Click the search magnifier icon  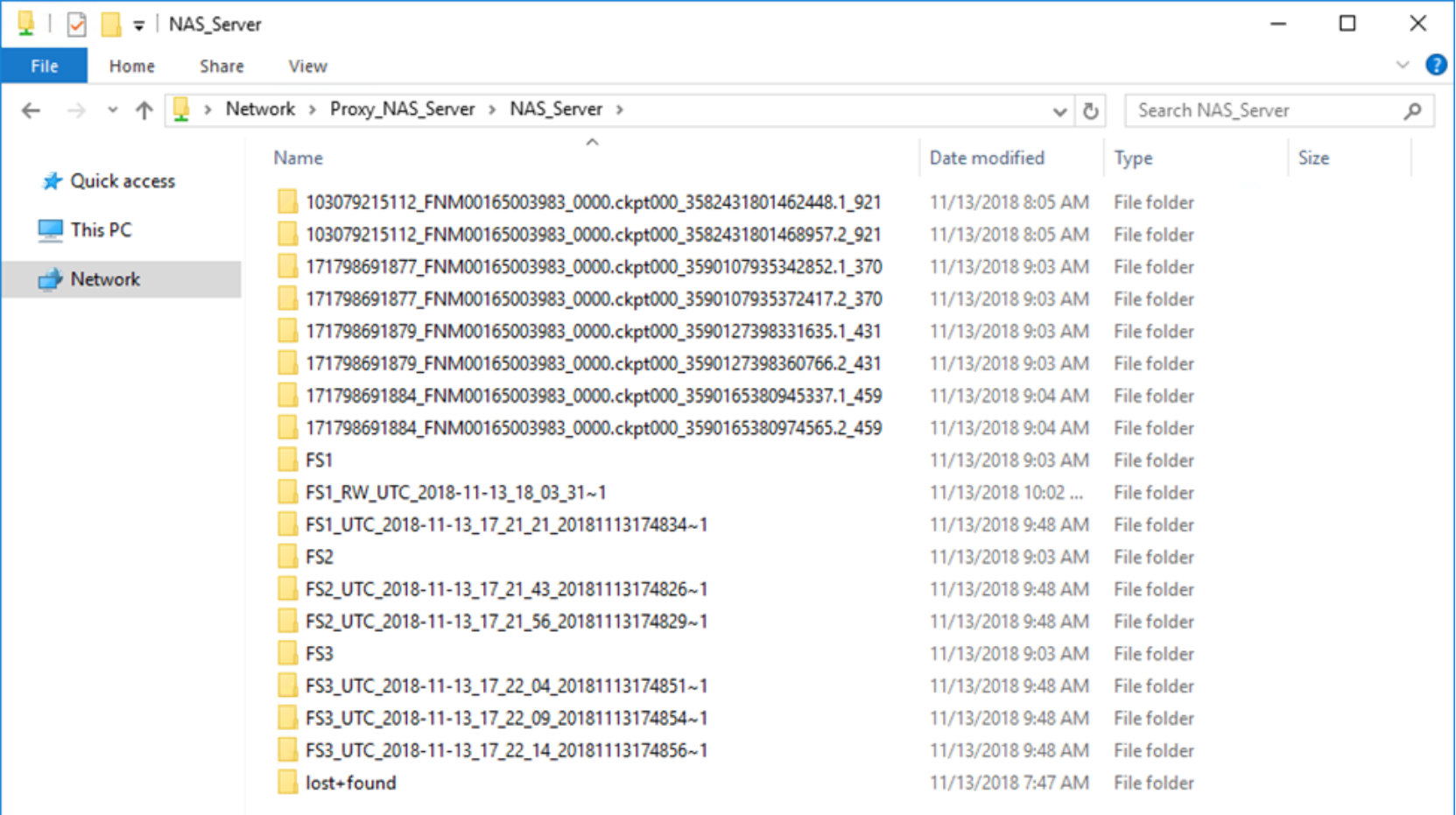coord(1412,111)
